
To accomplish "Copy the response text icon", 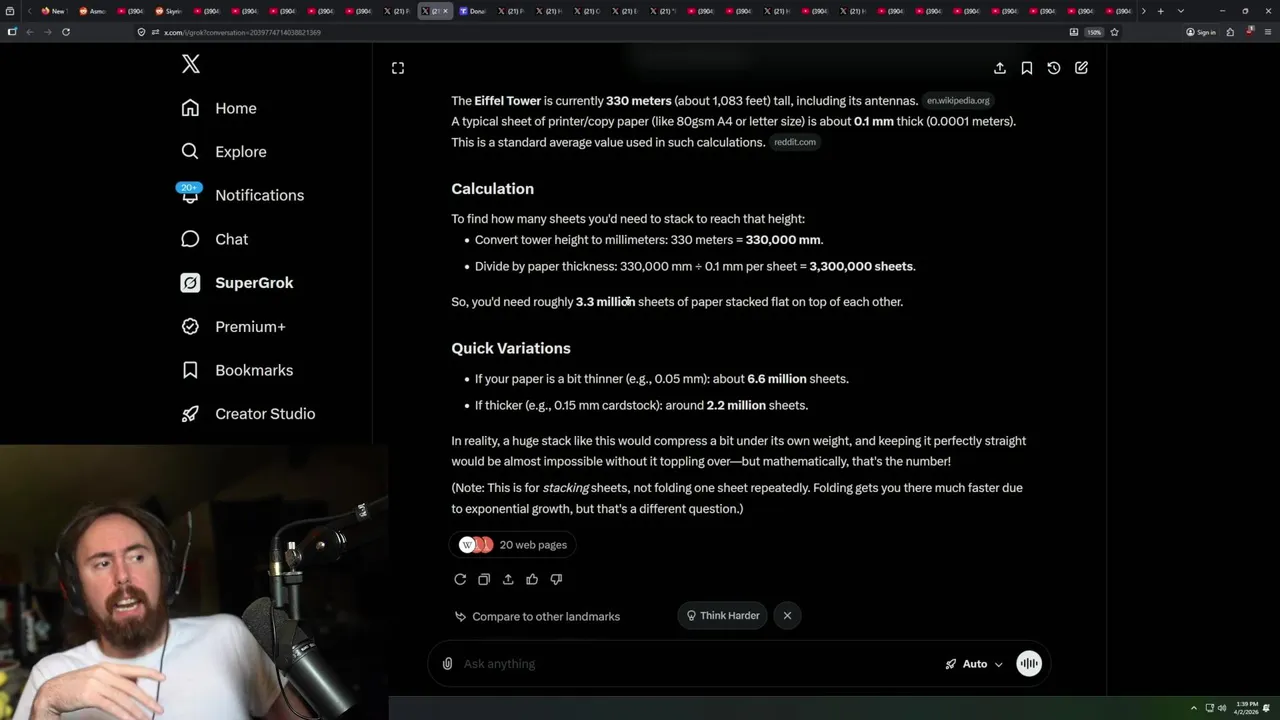I will click(x=484, y=579).
